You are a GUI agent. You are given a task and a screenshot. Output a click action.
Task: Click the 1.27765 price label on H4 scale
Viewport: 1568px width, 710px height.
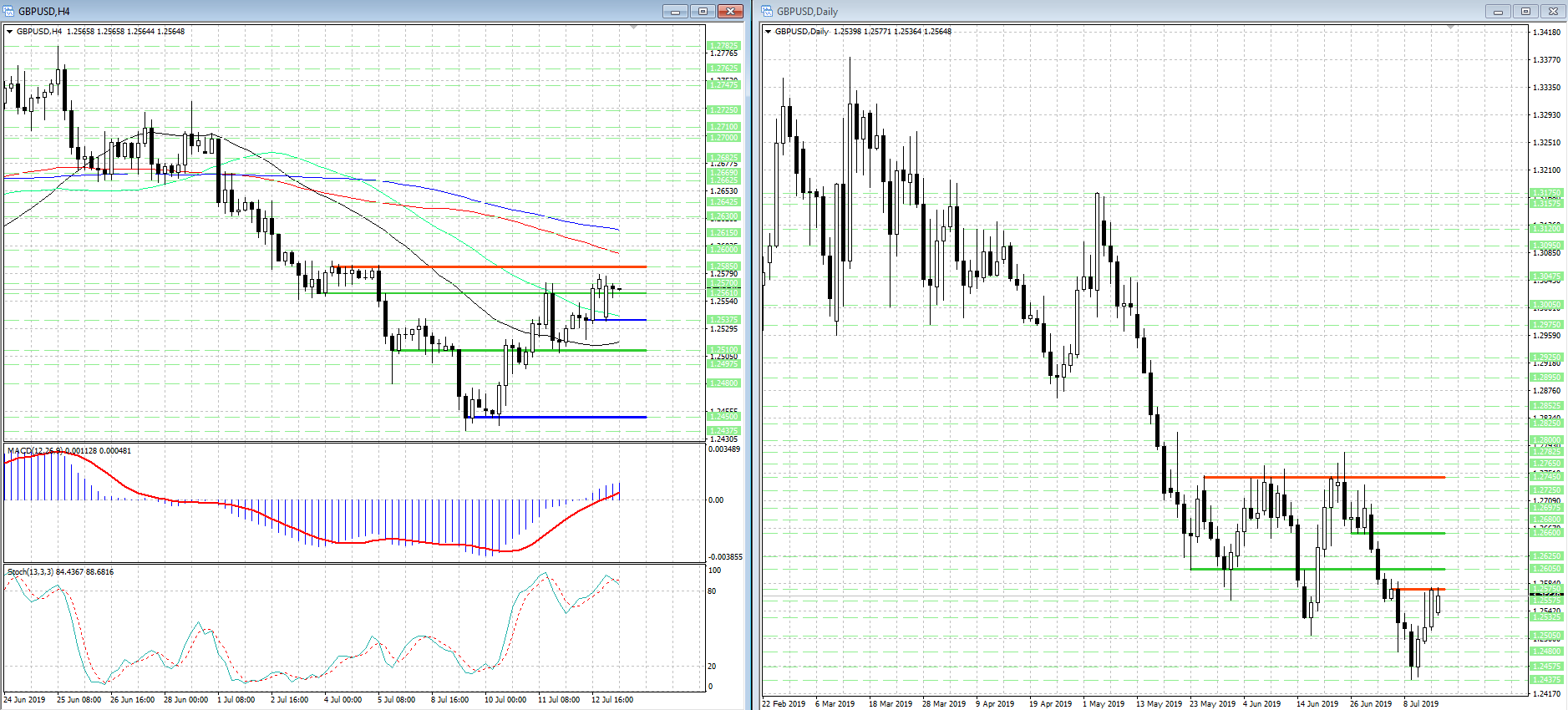(x=723, y=53)
